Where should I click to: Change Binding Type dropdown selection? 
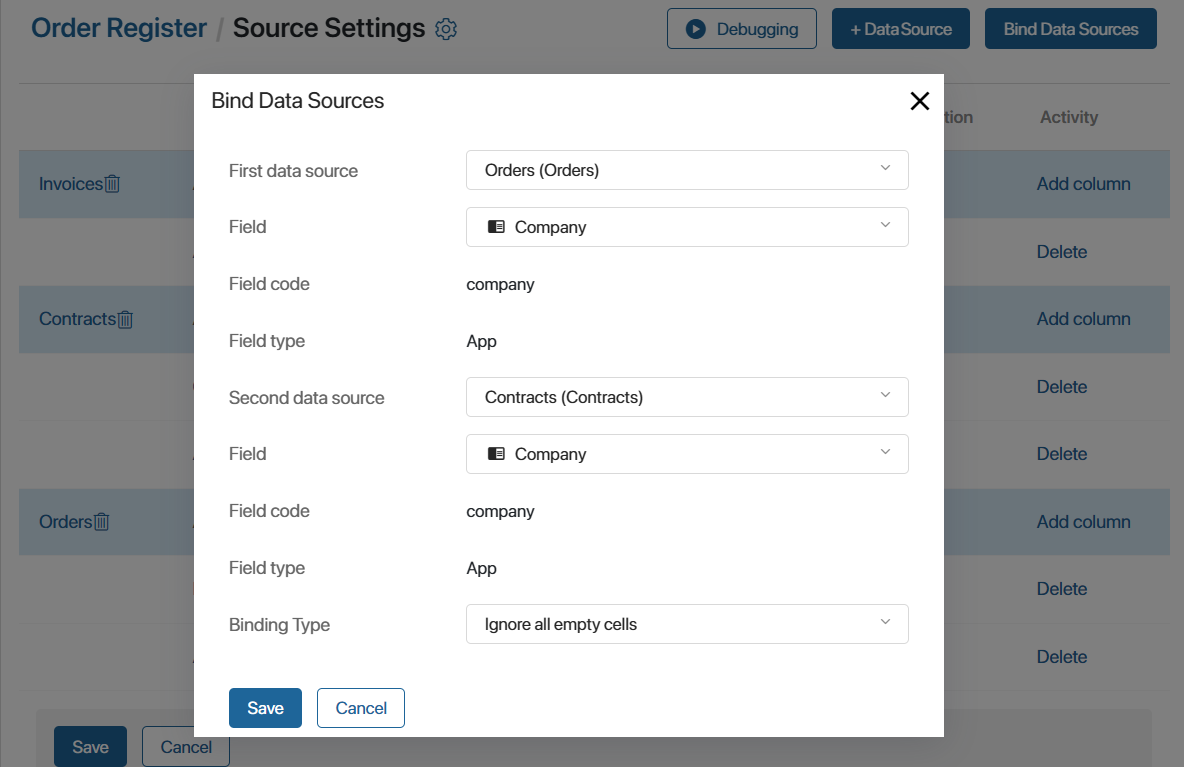click(687, 624)
